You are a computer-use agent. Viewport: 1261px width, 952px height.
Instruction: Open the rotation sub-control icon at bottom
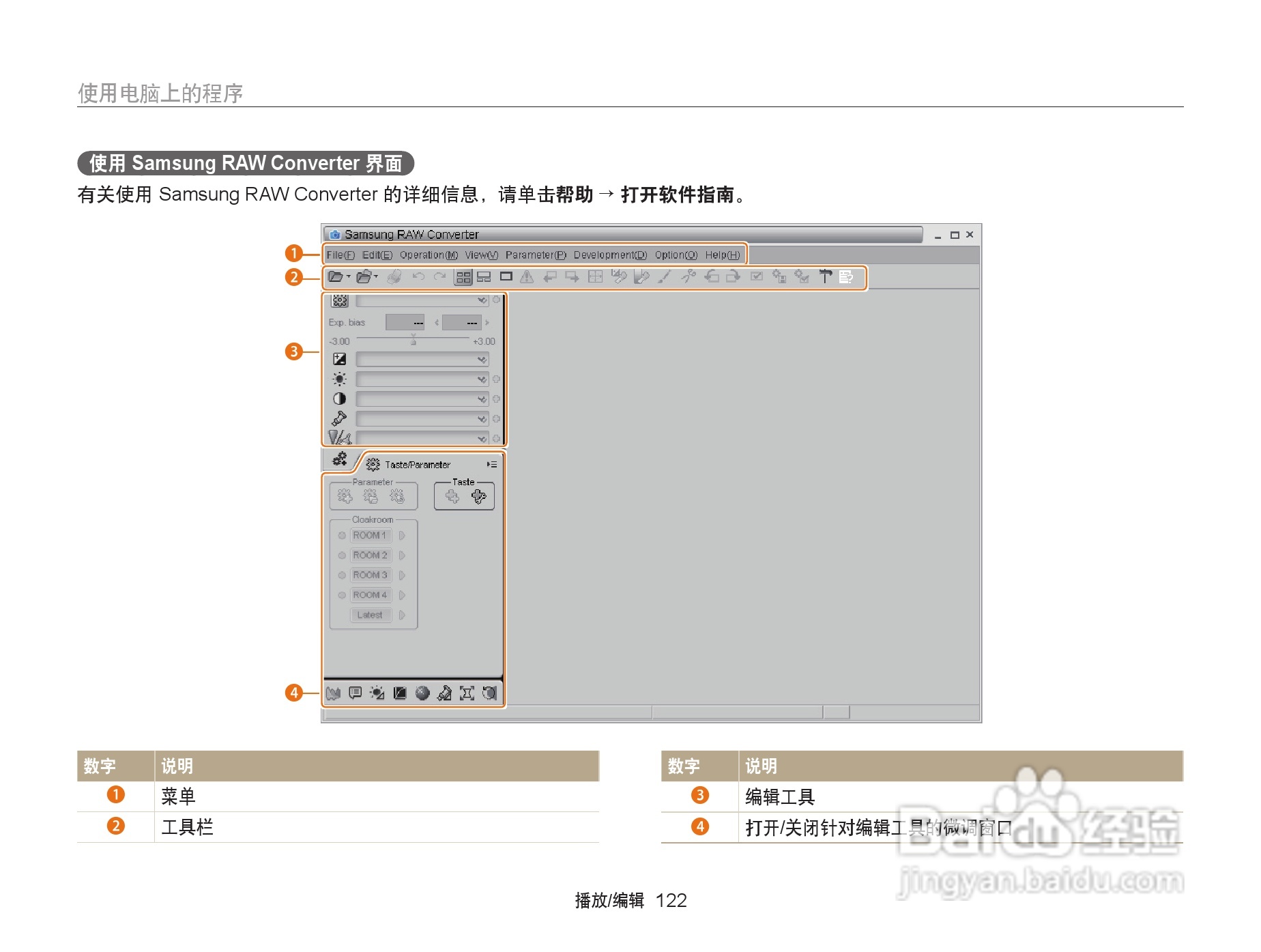point(489,693)
